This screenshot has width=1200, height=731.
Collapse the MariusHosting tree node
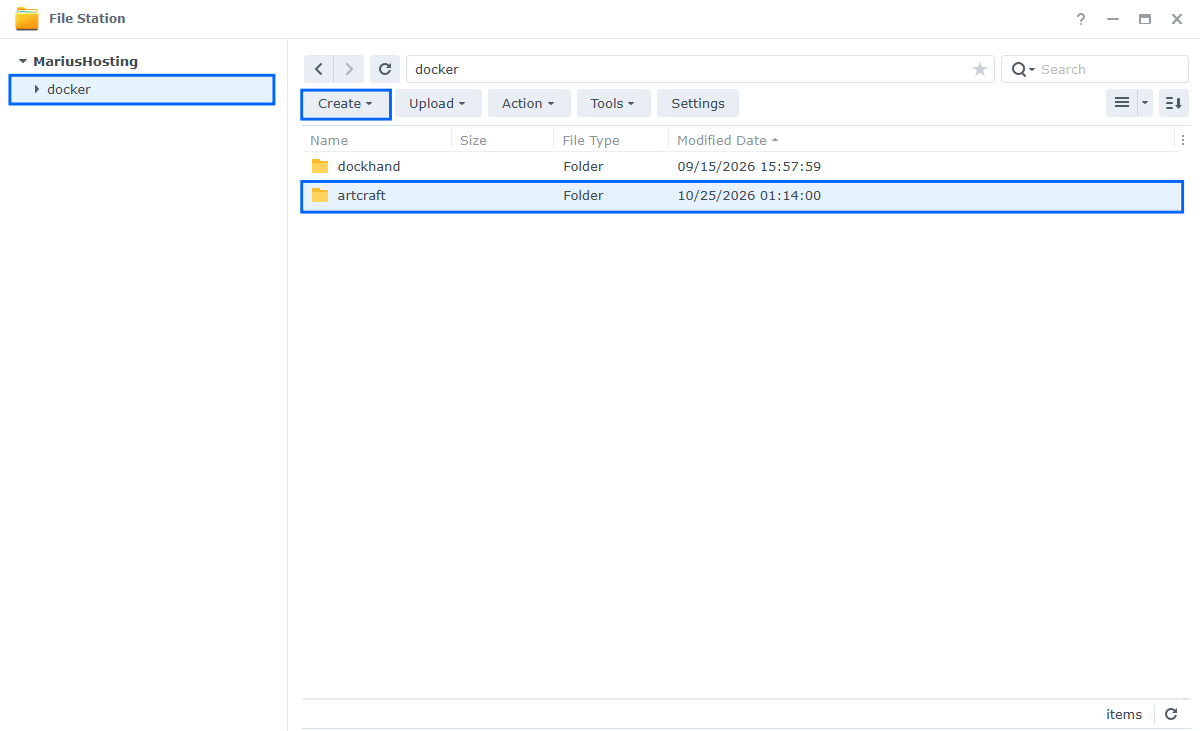click(23, 61)
